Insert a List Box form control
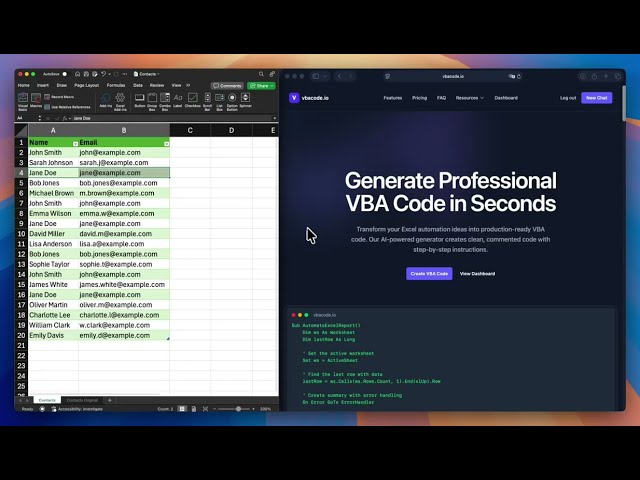The height and width of the screenshot is (480, 640). [220, 98]
